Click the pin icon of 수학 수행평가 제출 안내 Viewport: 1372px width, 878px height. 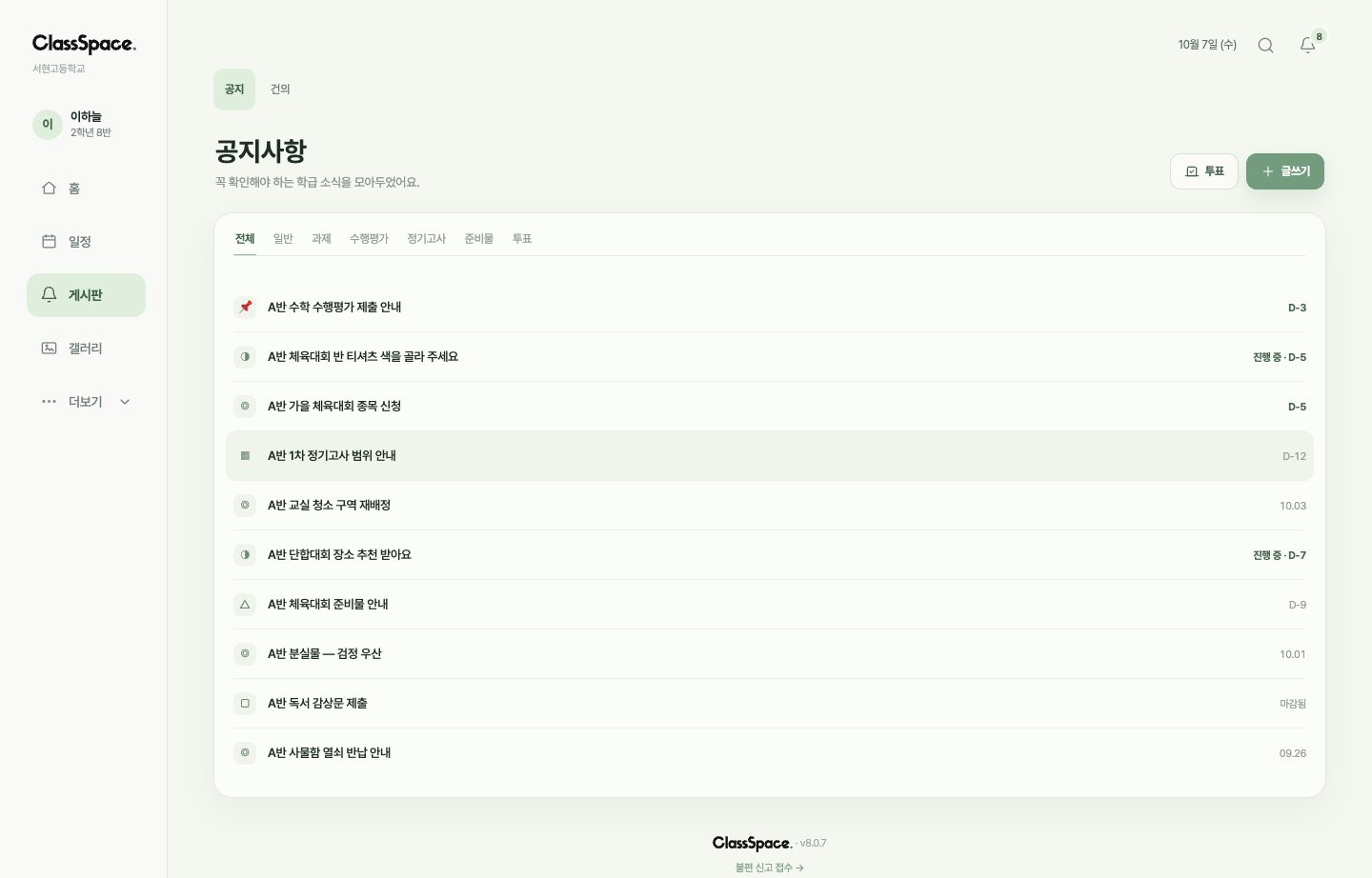[245, 307]
